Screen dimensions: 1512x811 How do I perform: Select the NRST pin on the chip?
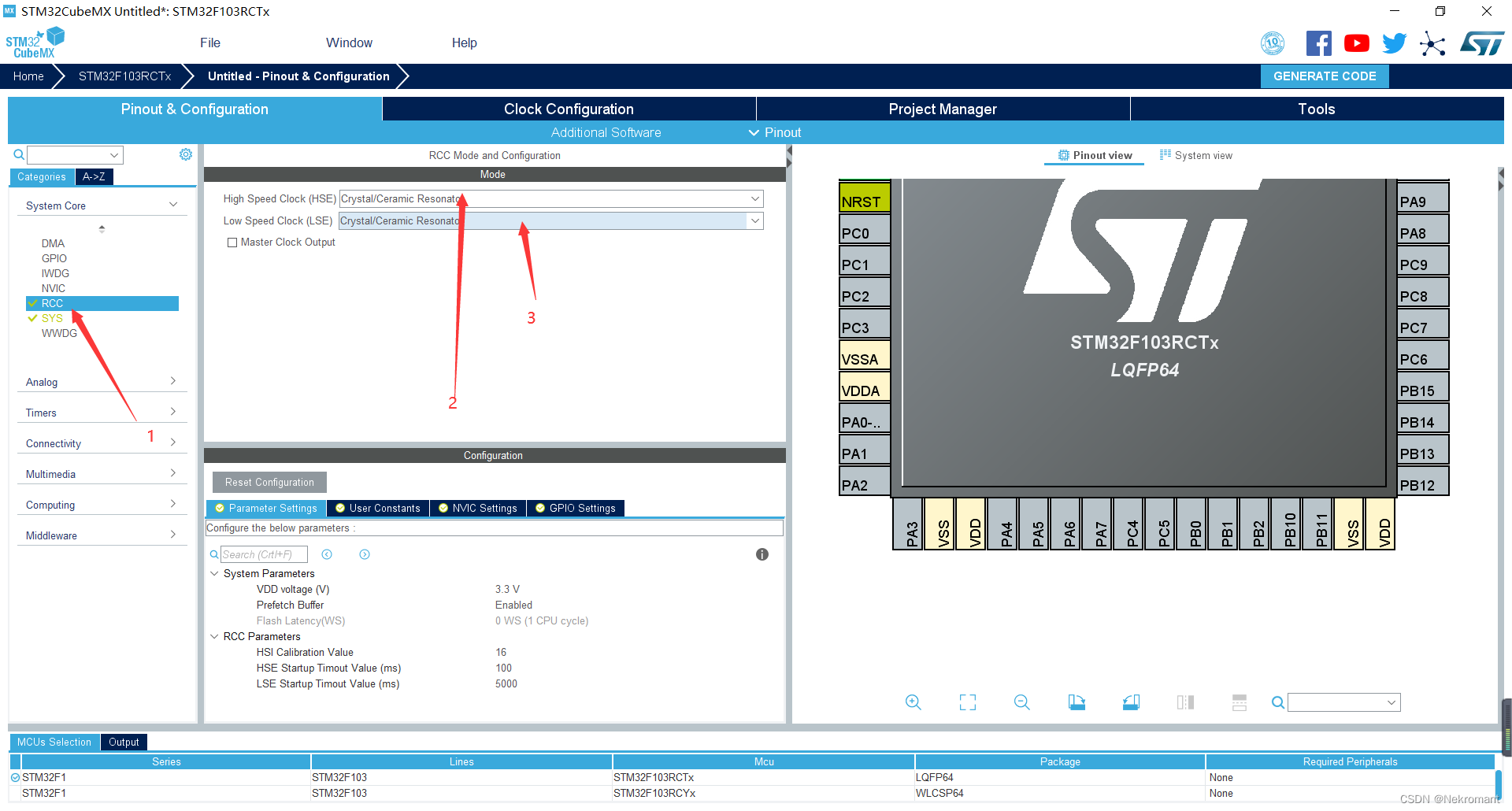[x=865, y=197]
